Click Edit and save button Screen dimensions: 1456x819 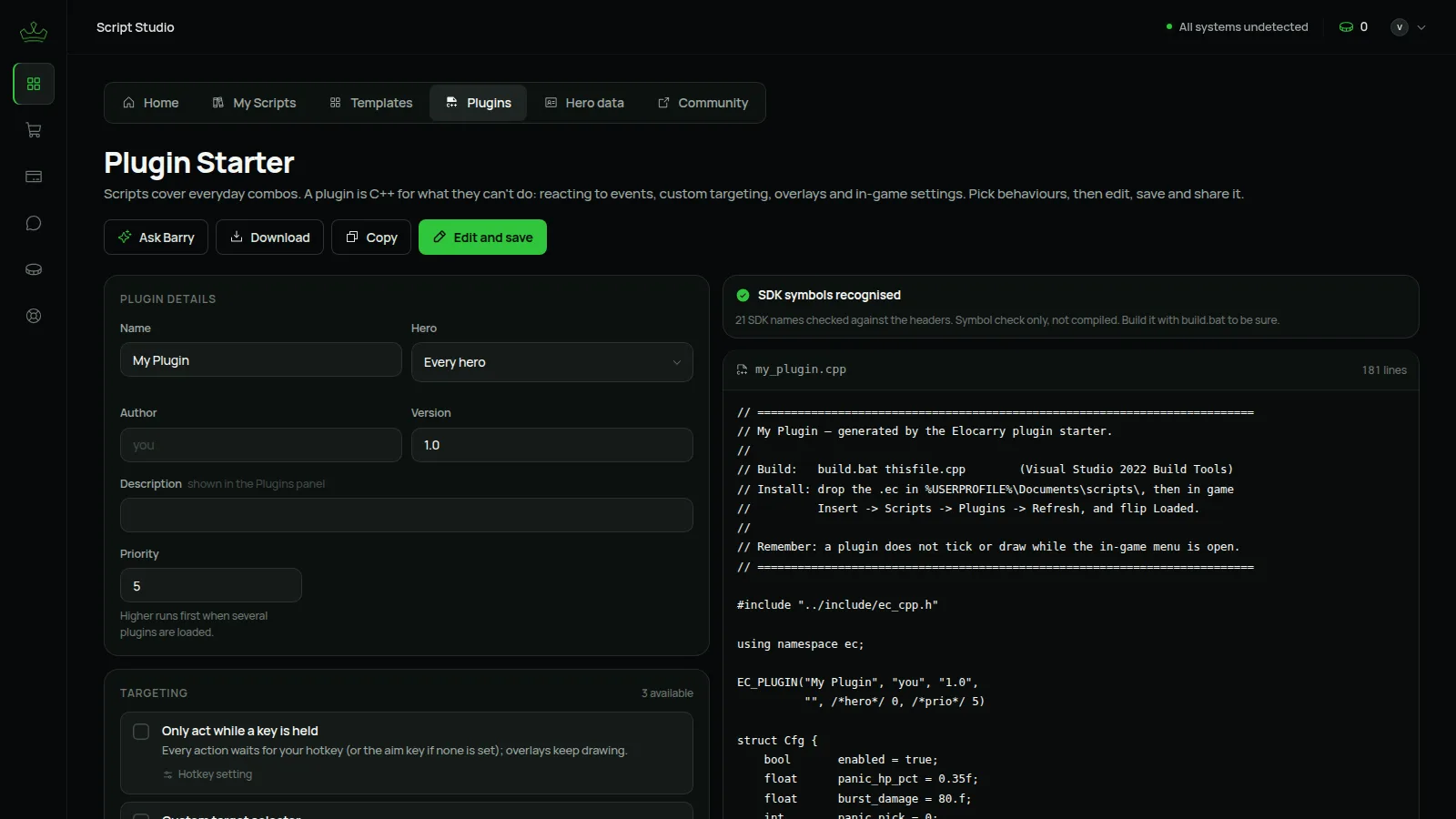pos(482,238)
